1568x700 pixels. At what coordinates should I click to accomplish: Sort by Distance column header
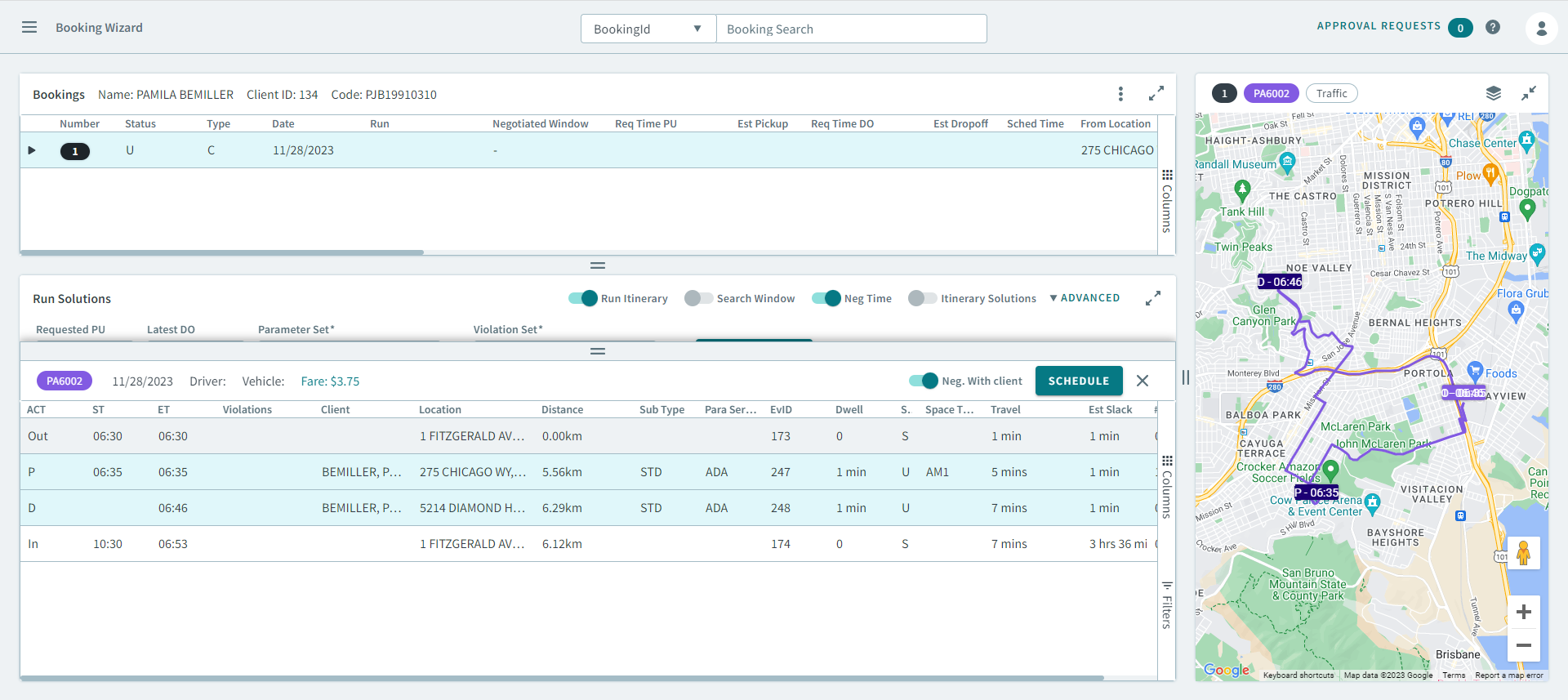click(563, 410)
